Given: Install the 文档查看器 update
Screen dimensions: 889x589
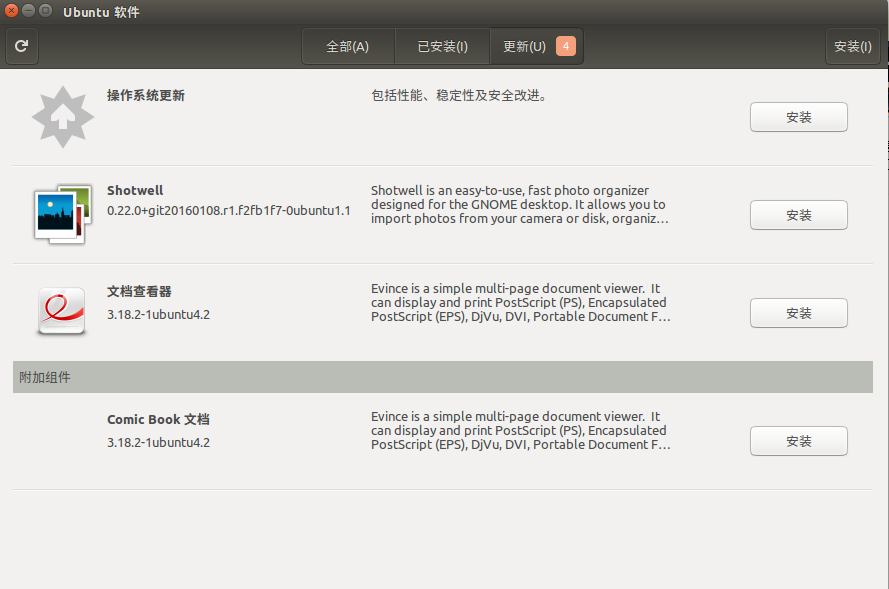Looking at the screenshot, I should click(799, 313).
